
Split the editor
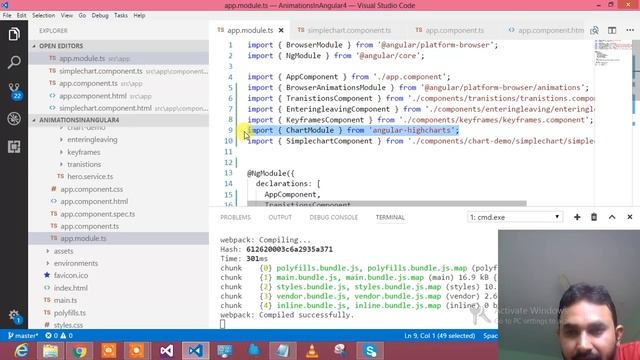click(x=612, y=30)
